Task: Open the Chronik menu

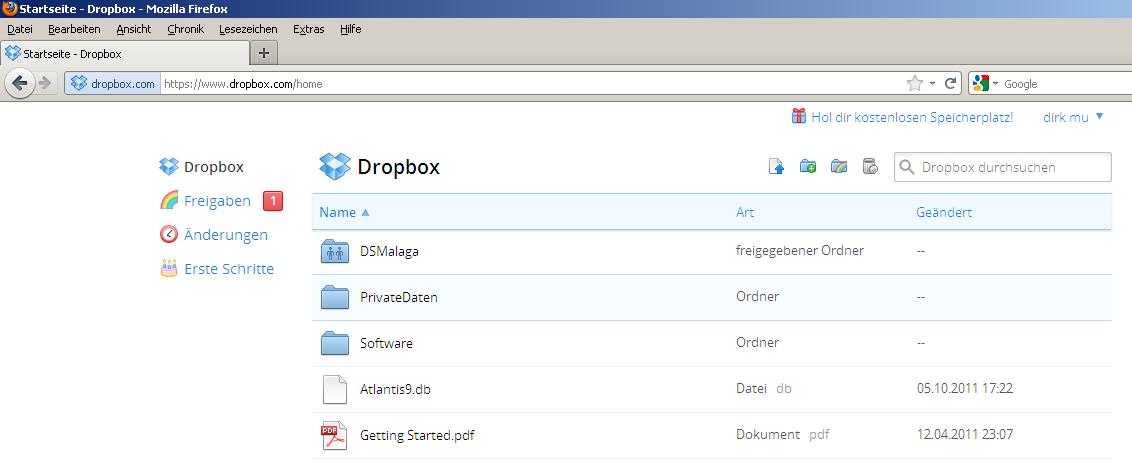Action: coord(186,30)
